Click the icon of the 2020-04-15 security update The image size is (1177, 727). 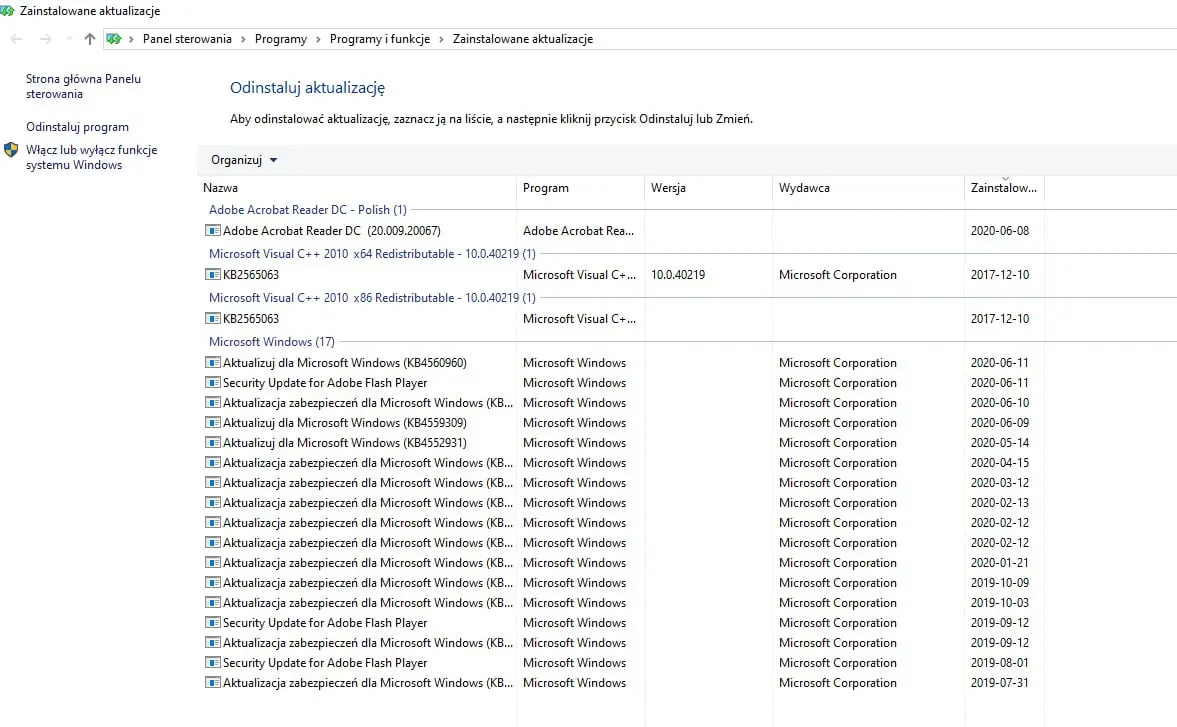click(x=213, y=463)
